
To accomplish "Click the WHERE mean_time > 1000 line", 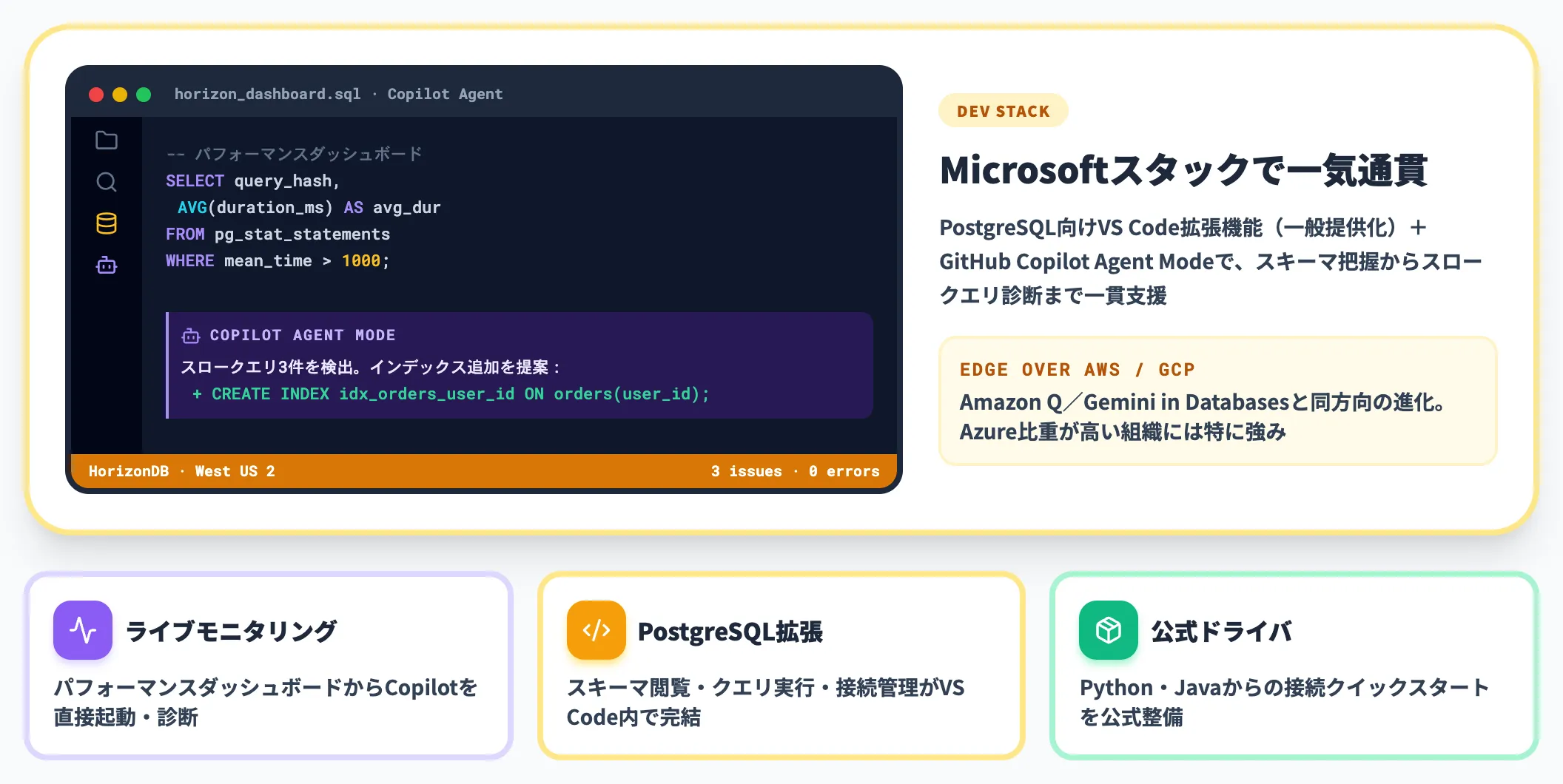I will coord(278,261).
